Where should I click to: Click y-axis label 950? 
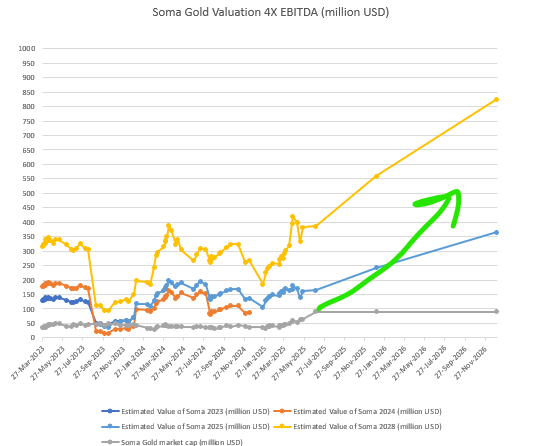[x=29, y=63]
